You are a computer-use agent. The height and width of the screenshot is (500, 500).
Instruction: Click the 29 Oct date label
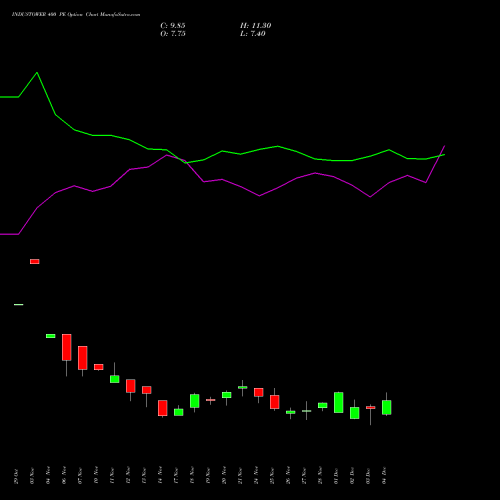pos(17,477)
